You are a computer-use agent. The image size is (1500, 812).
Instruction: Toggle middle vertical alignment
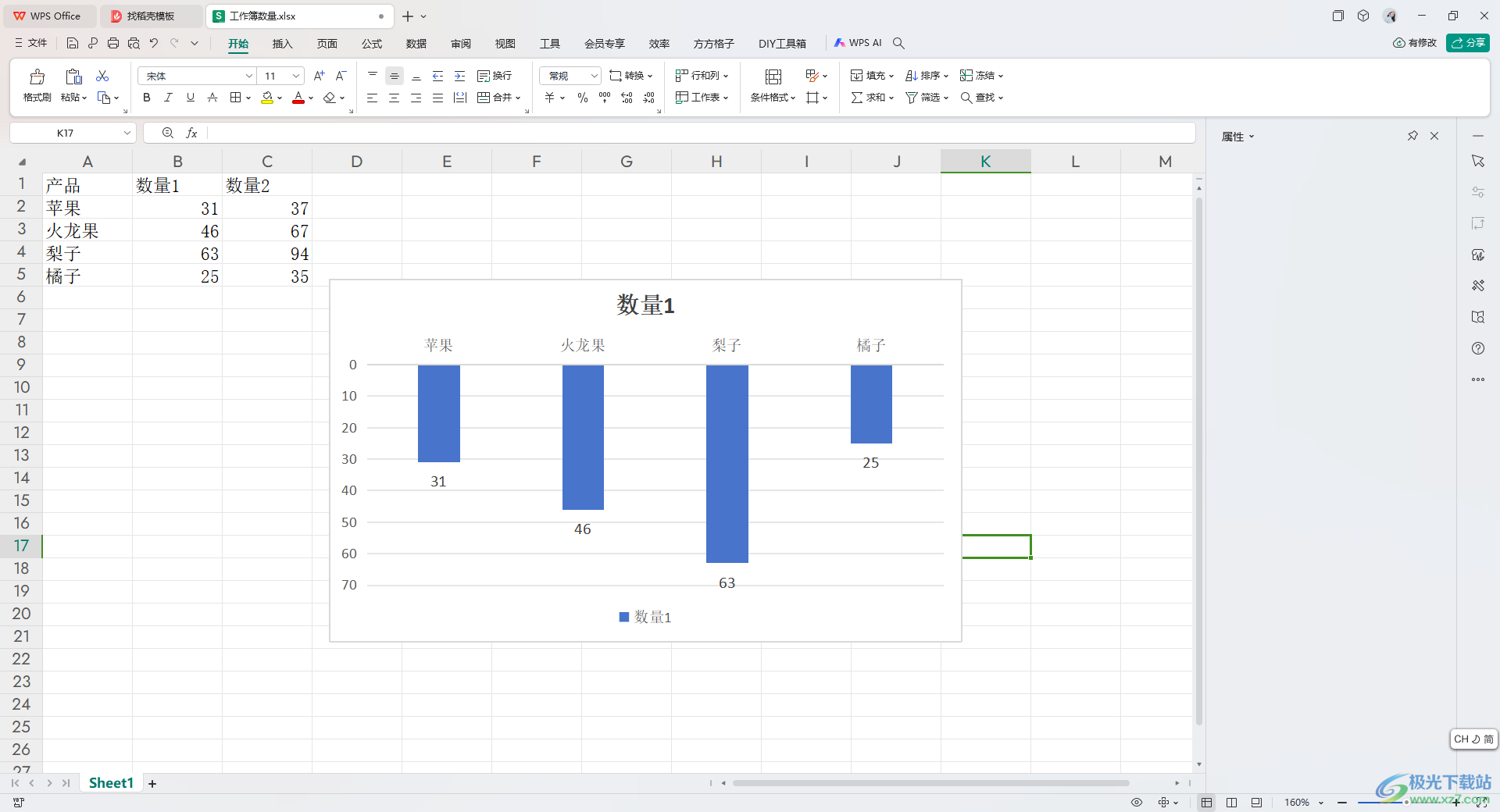click(395, 76)
